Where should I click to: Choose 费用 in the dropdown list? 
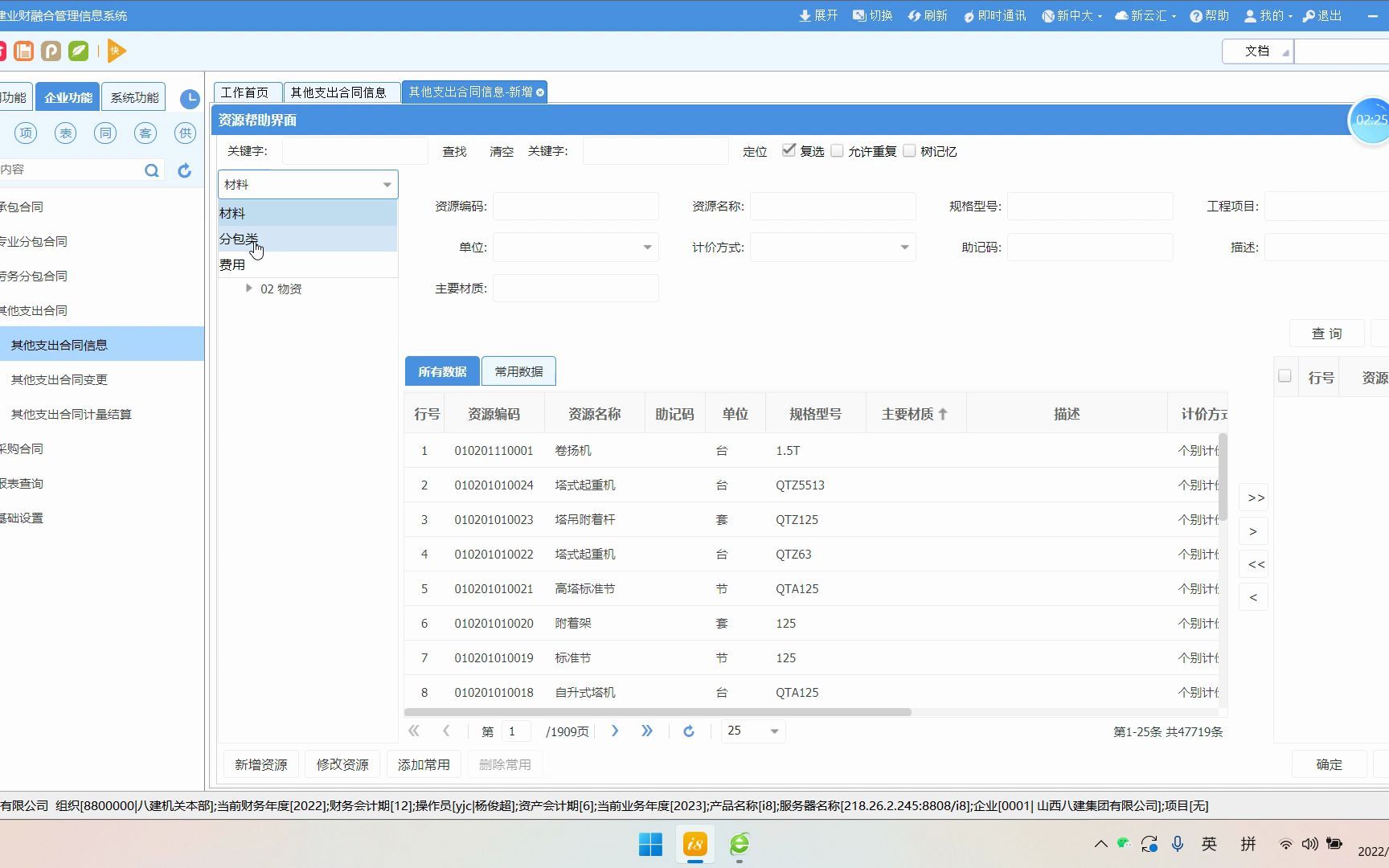[308, 264]
